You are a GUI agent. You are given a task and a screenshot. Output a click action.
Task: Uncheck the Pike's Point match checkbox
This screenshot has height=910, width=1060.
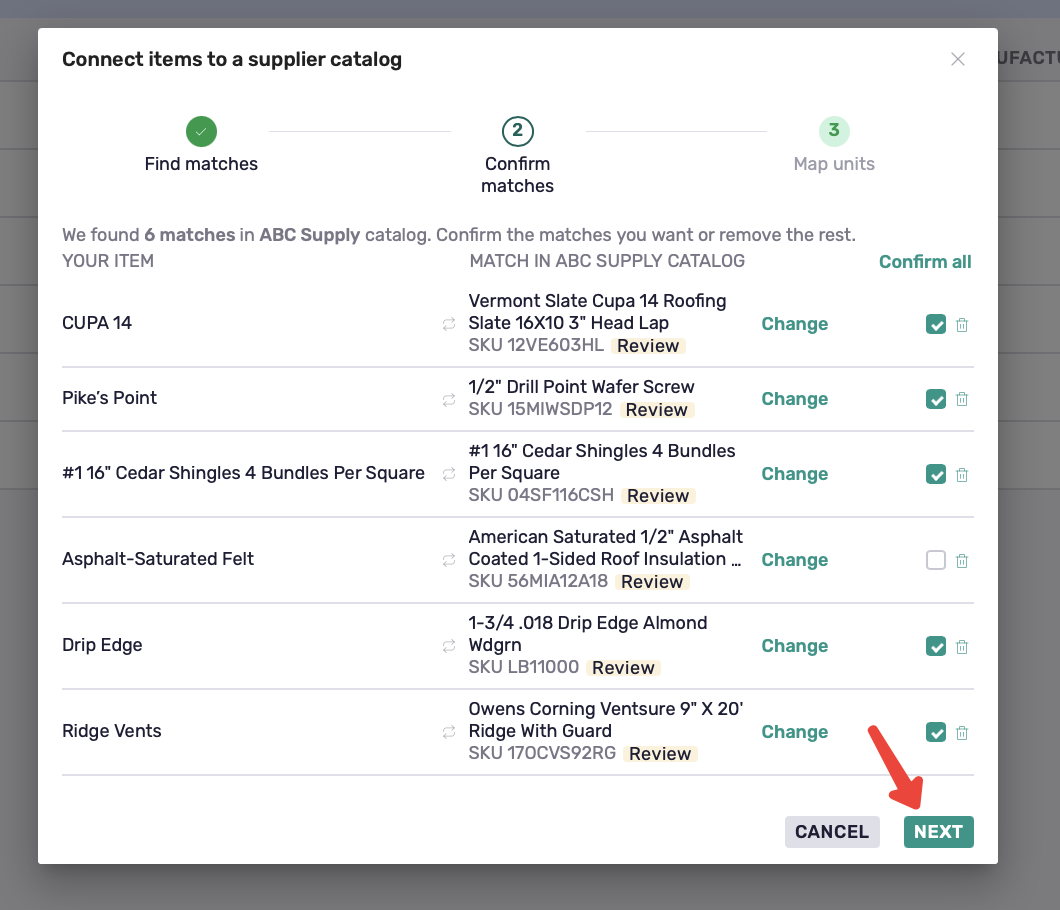(936, 399)
